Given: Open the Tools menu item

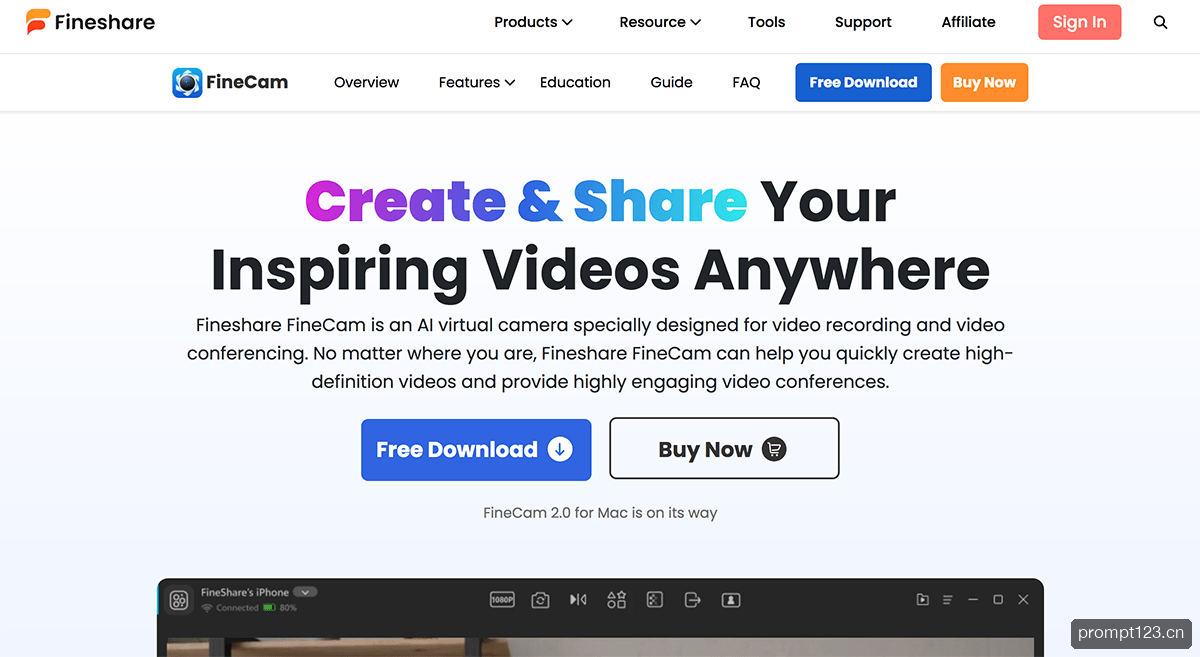Looking at the screenshot, I should coord(766,22).
